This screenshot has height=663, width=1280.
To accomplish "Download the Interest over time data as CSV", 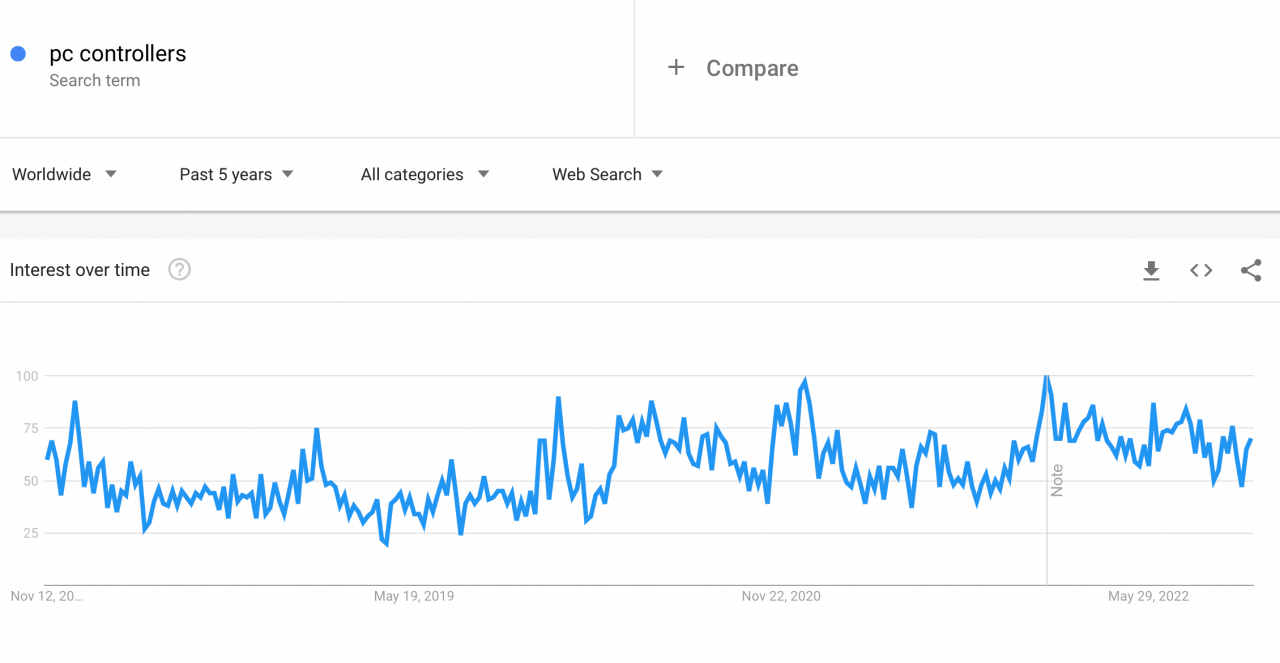I will click(x=1151, y=270).
